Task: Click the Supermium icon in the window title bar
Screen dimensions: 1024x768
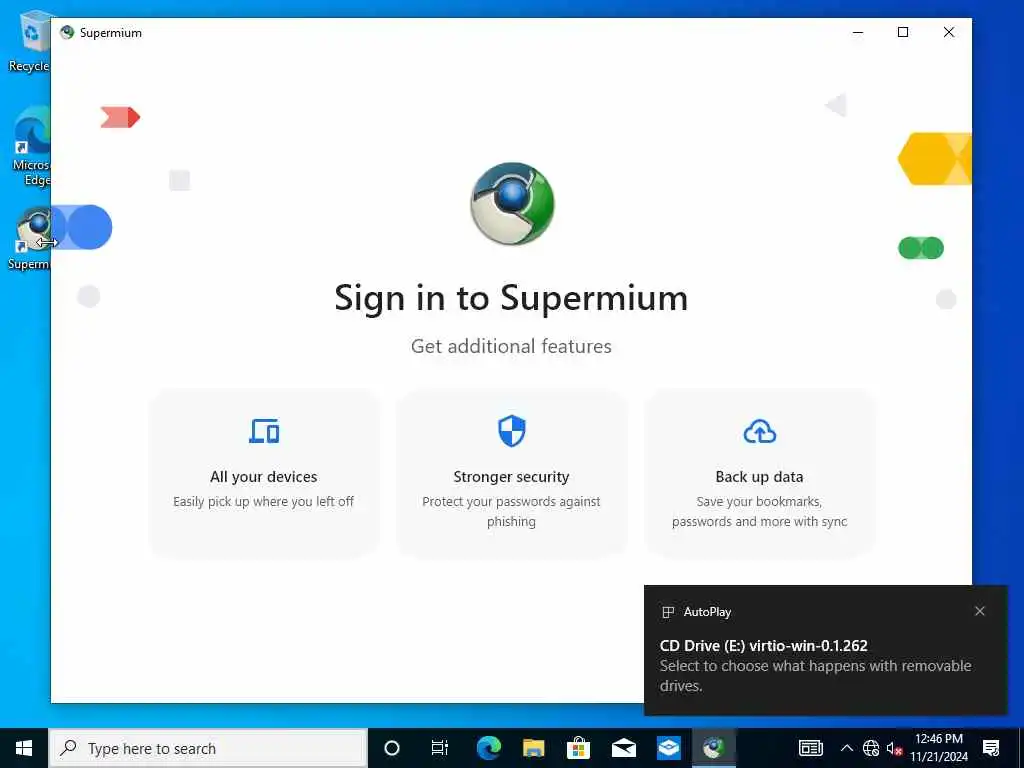Action: pyautogui.click(x=67, y=32)
